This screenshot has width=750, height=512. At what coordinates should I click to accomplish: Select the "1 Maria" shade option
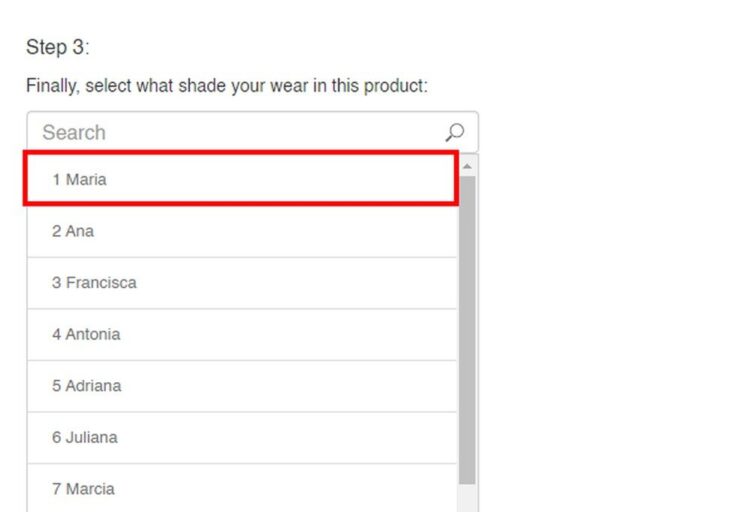coord(240,180)
